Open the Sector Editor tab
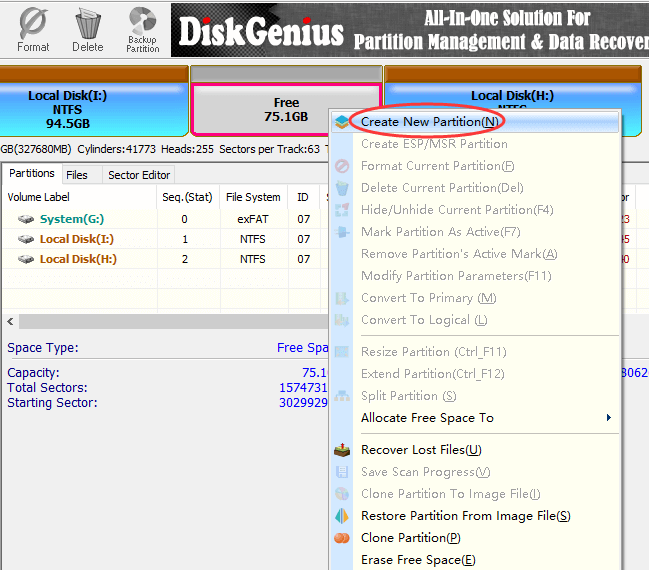Viewport: 649px width, 570px height. coord(138,175)
